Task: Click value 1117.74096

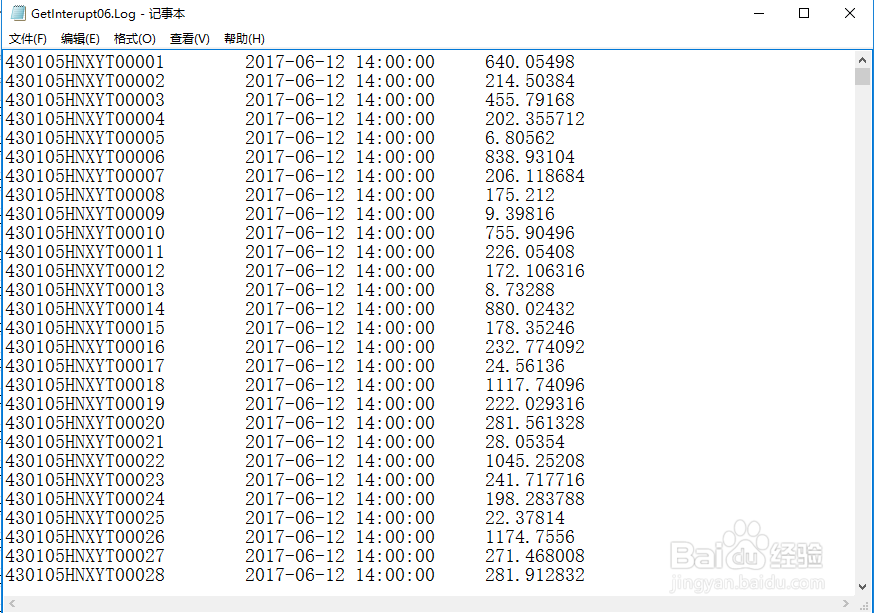Action: 535,385
